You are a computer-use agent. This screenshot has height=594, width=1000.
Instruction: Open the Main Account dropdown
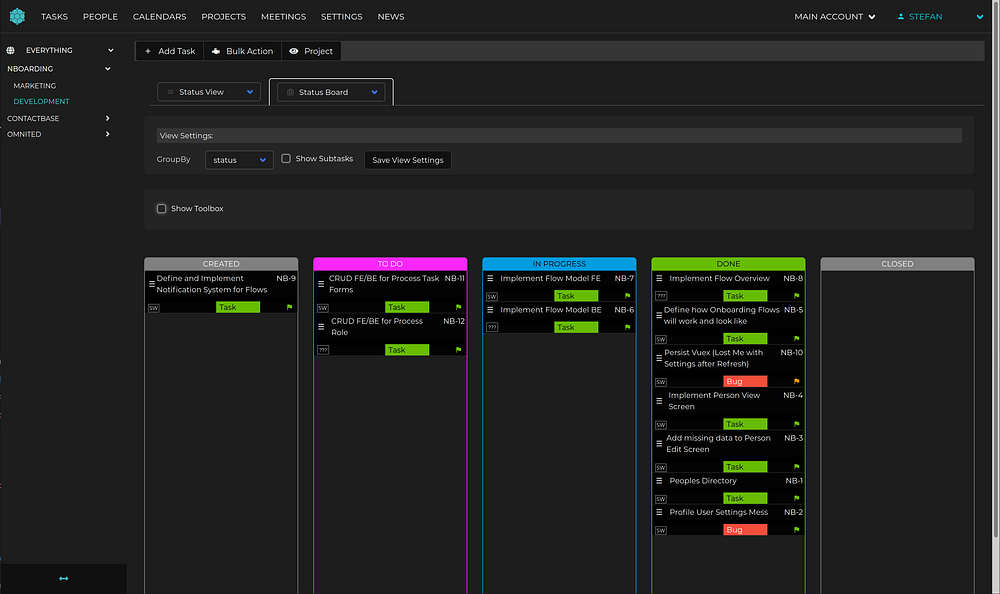(x=835, y=17)
